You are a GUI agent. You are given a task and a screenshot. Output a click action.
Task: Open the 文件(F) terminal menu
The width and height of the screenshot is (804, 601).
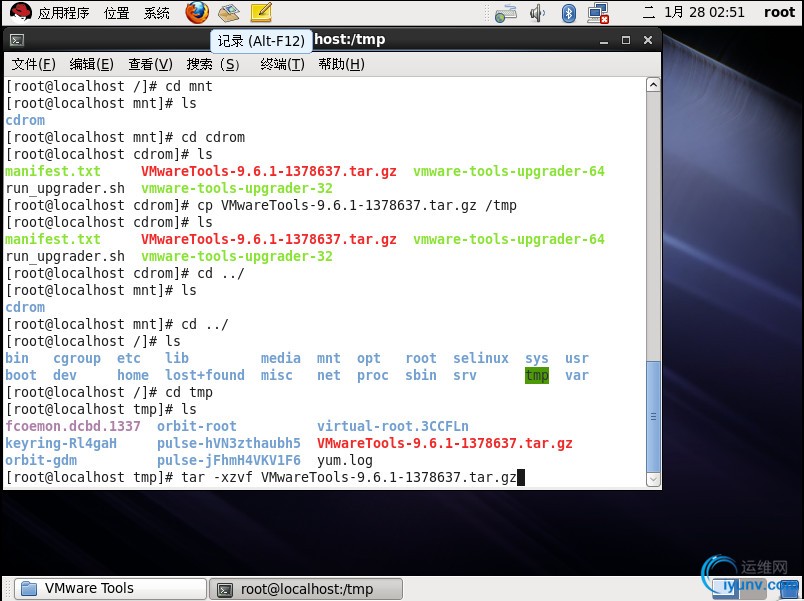click(33, 64)
